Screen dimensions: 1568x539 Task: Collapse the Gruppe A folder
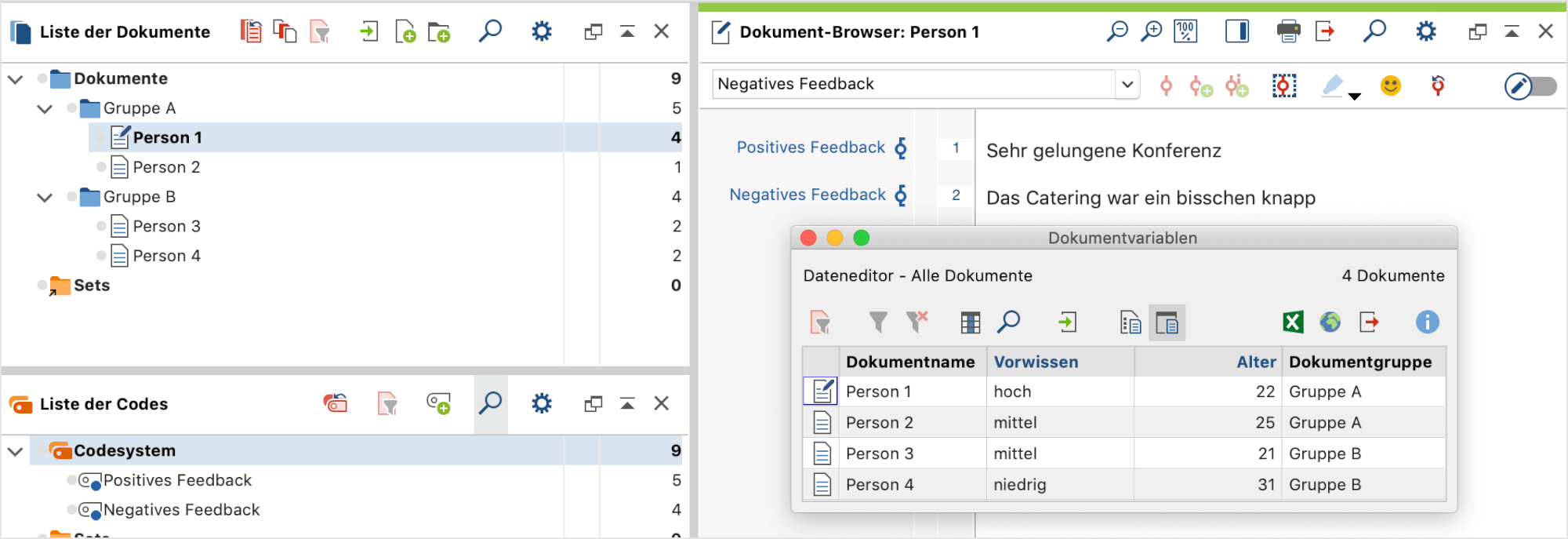(x=45, y=108)
